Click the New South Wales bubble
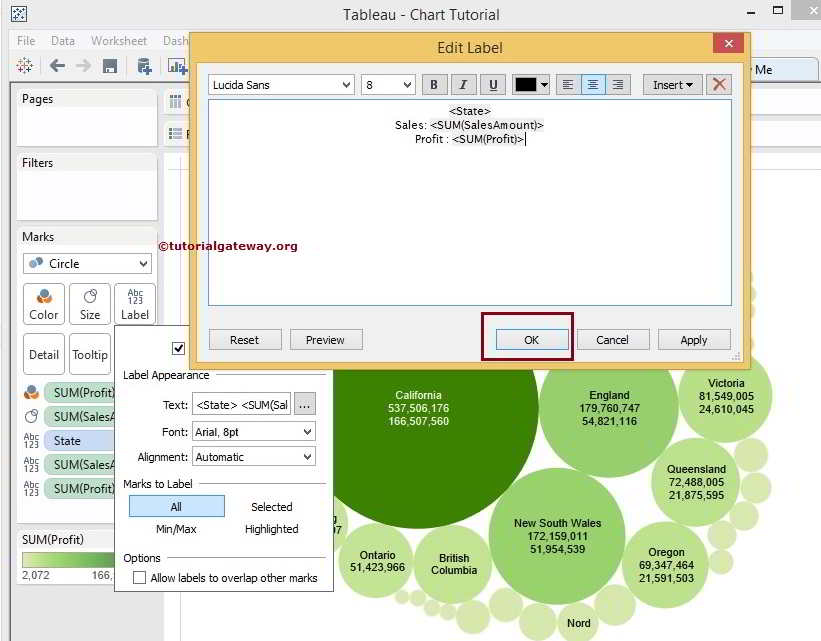The width and height of the screenshot is (821, 641). [x=557, y=536]
